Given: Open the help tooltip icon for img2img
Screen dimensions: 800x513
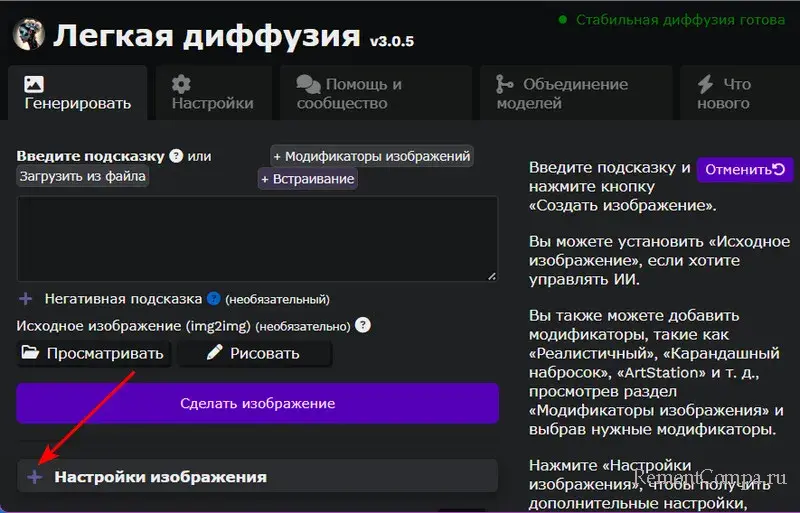Looking at the screenshot, I should [363, 325].
